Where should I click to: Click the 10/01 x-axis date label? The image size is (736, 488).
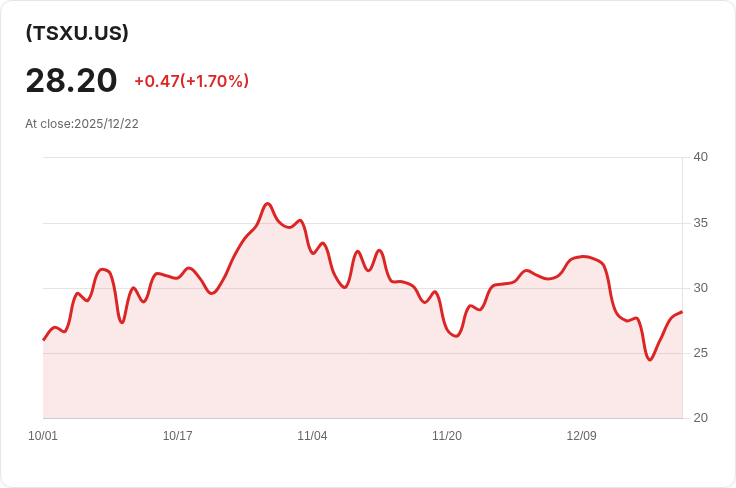coord(43,436)
